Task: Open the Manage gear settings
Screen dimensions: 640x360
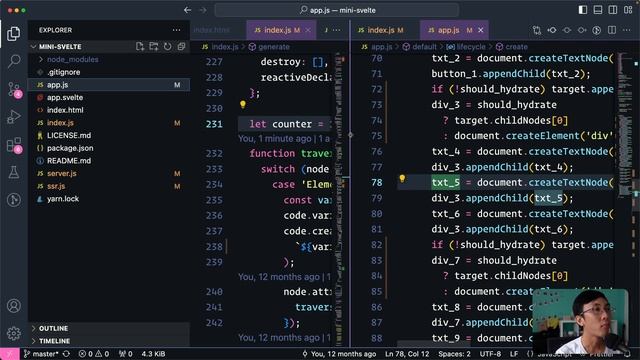Action: (x=13, y=333)
